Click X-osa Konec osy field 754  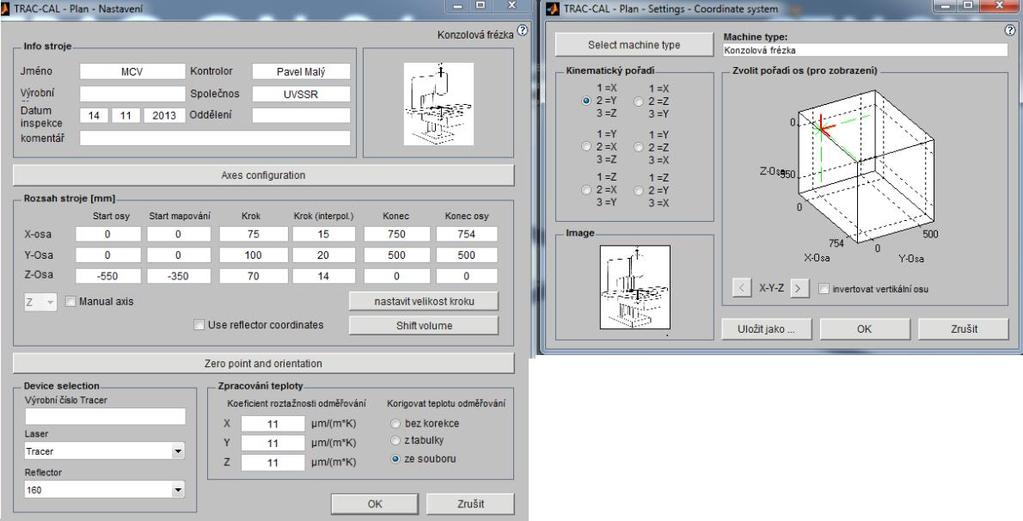click(x=466, y=234)
